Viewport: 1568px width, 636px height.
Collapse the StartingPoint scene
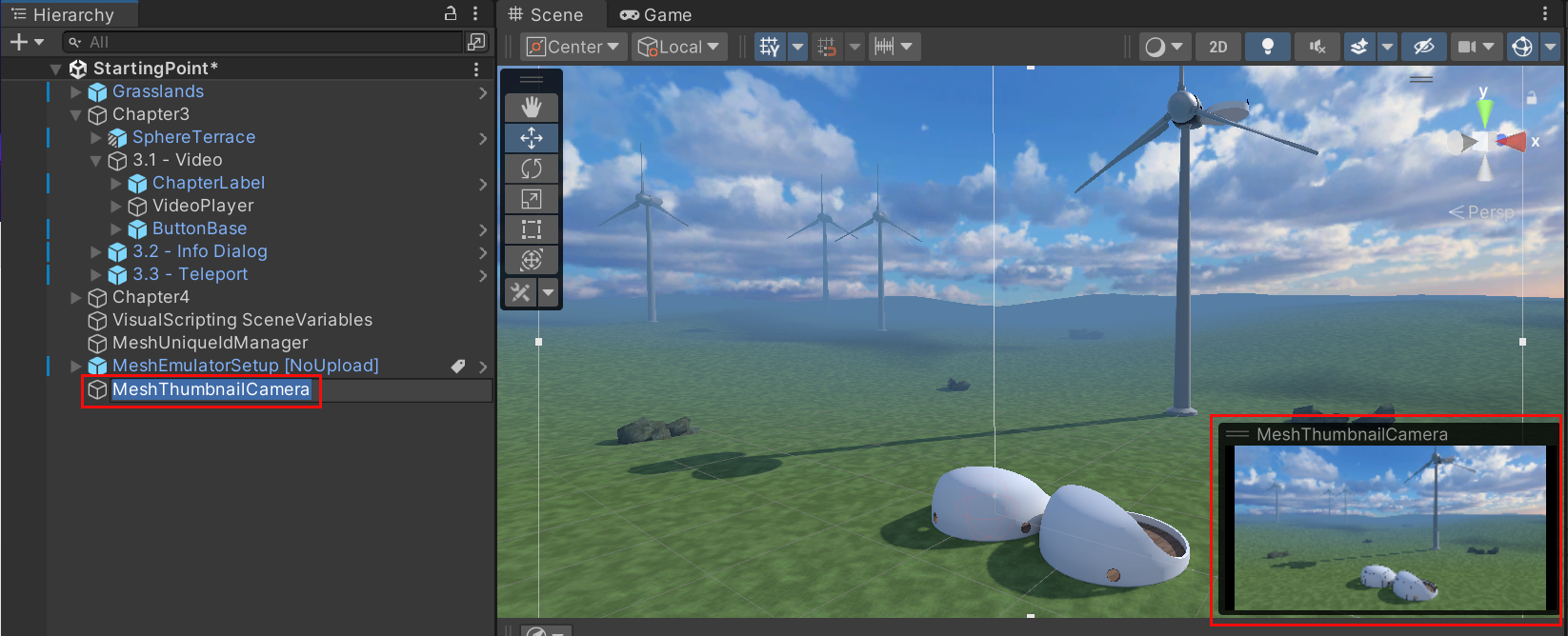[x=56, y=69]
